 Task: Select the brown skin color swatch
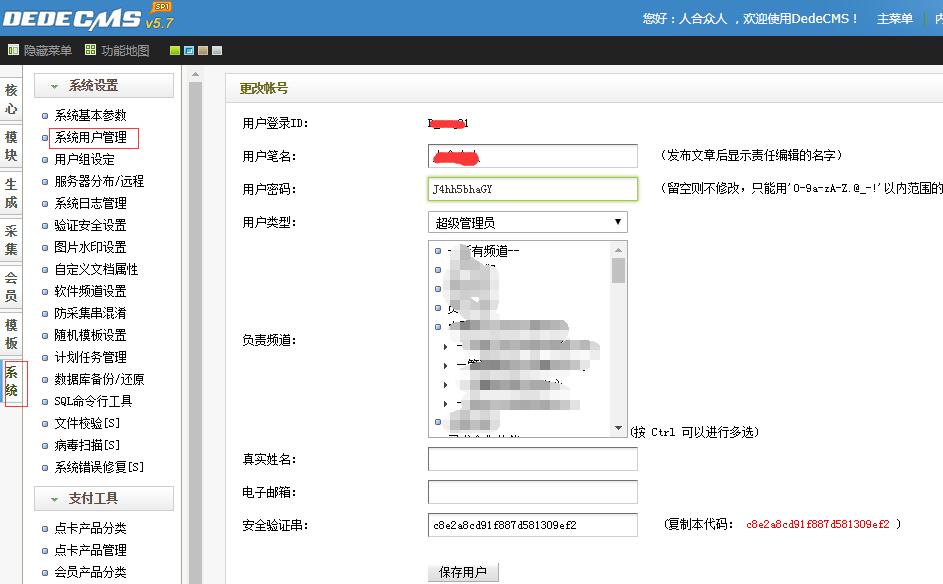coord(203,50)
